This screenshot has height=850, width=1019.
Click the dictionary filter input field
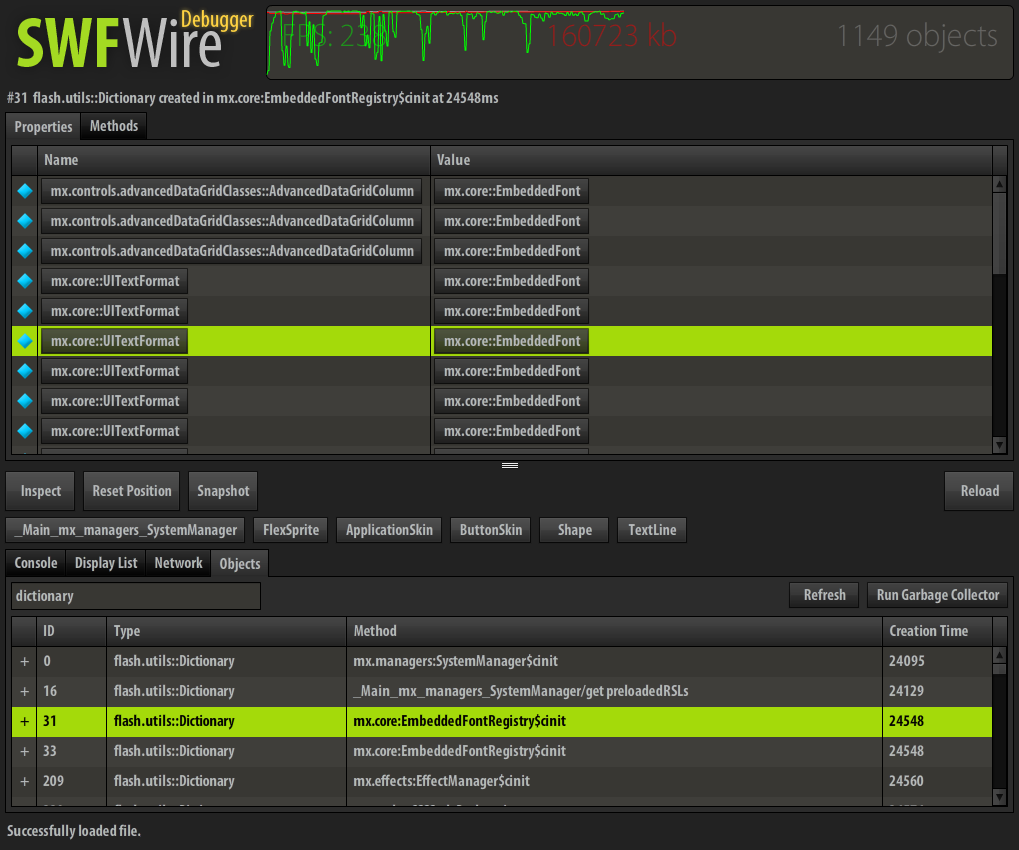coord(136,596)
